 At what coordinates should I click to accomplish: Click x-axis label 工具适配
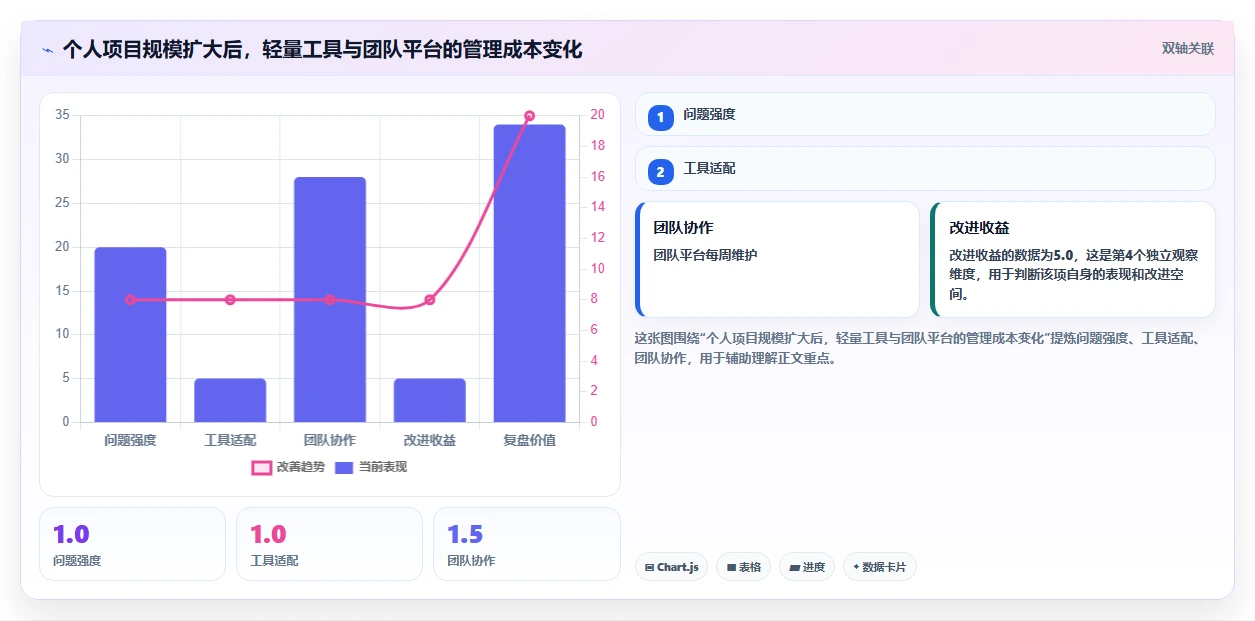tap(230, 440)
